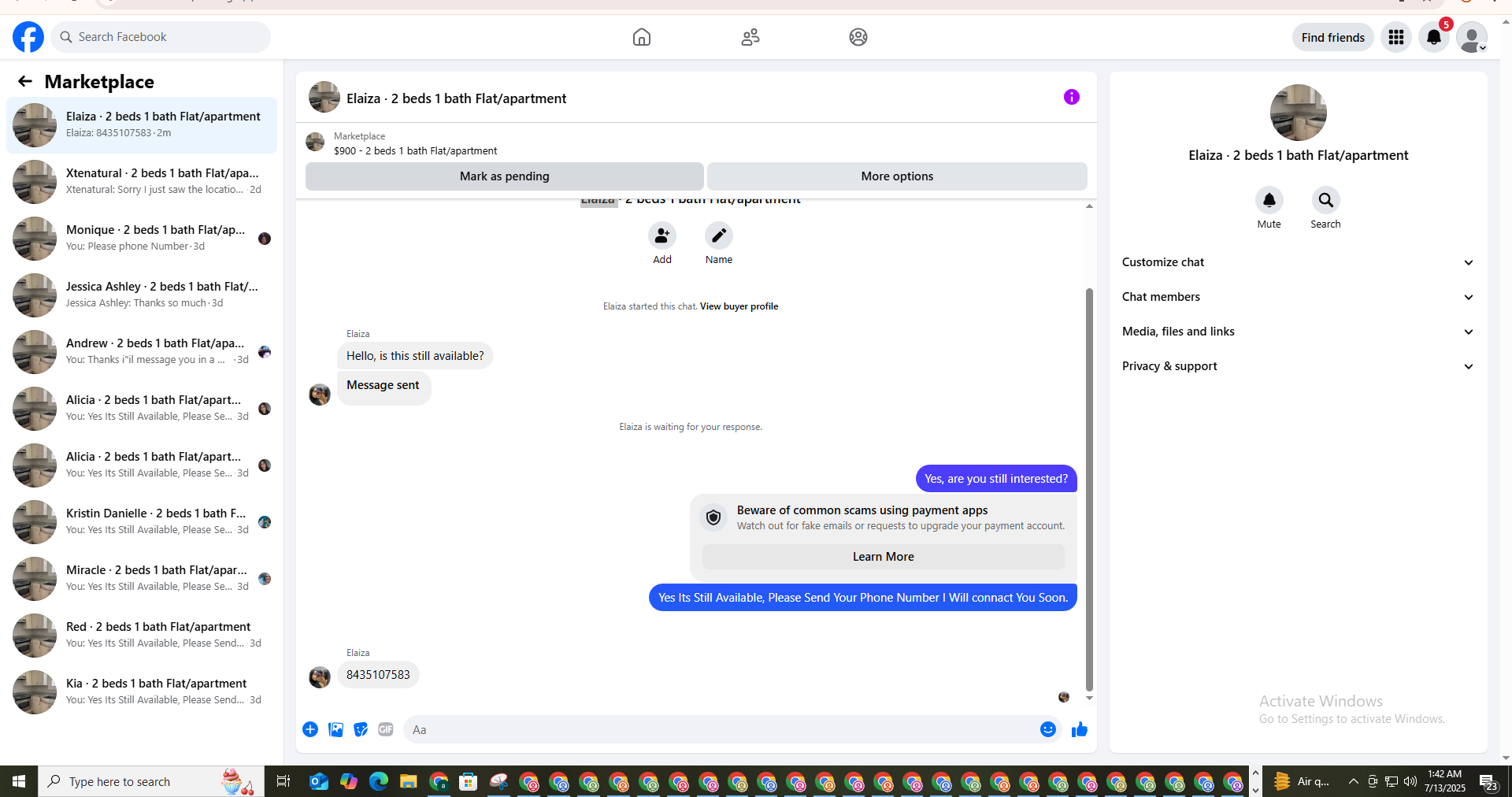Viewport: 1512px width, 797px height.
Task: Click 'Yes, are you still interested?' message
Action: 996,479
